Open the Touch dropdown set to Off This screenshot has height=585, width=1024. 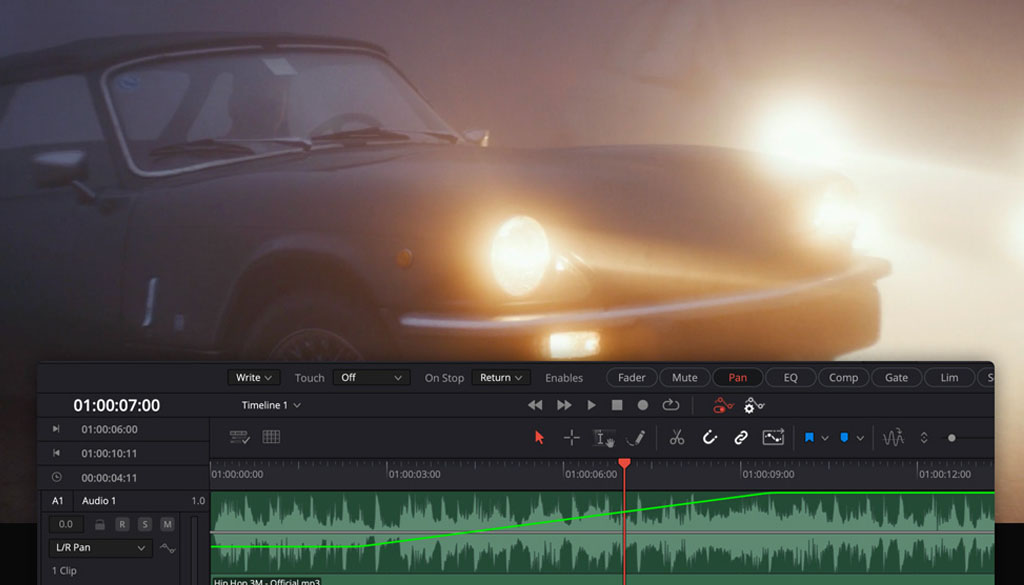point(372,377)
